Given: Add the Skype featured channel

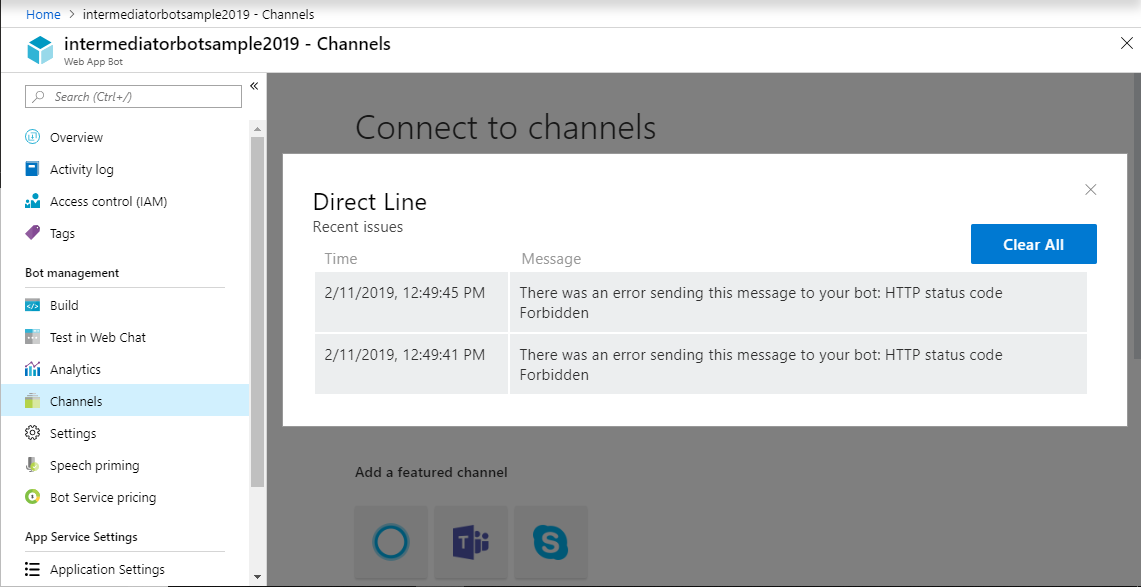Looking at the screenshot, I should click(550, 542).
